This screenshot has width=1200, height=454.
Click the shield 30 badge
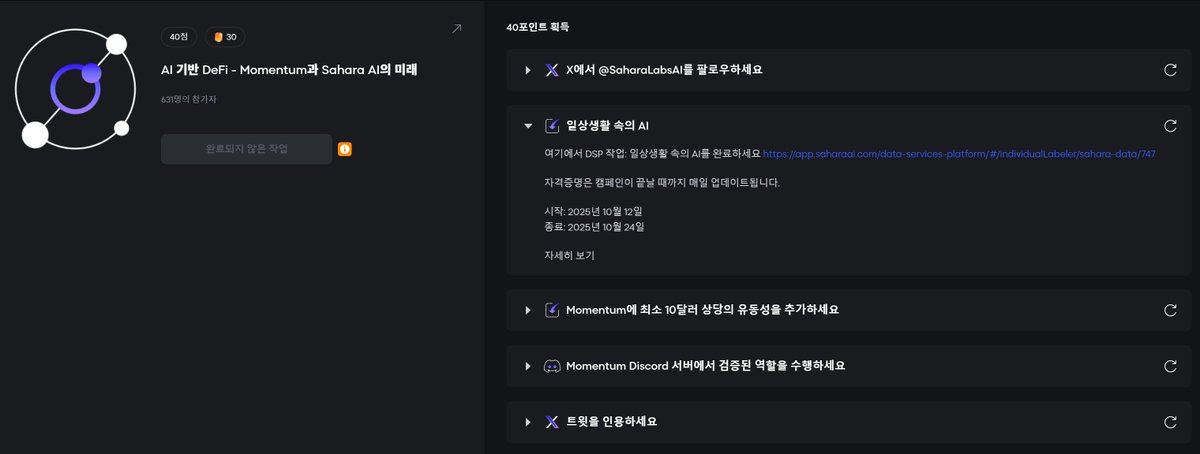click(x=225, y=37)
